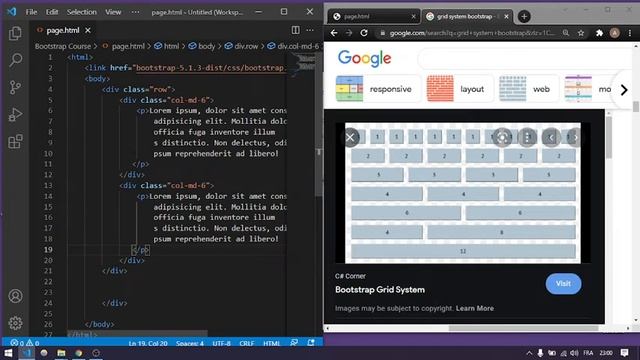Bookmark this page with the star icon
This screenshot has width=640, height=360.
coord(581,33)
